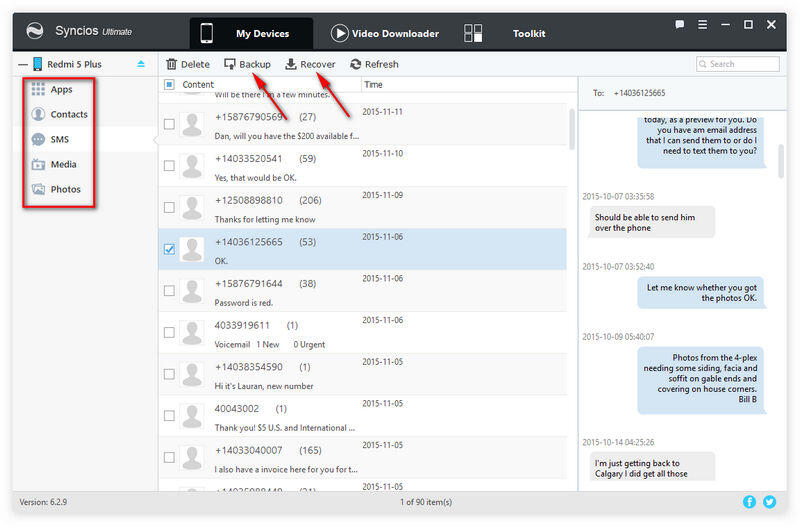Select message 'Thanks for letting me know'
This screenshot has width=800, height=526.
(265, 220)
